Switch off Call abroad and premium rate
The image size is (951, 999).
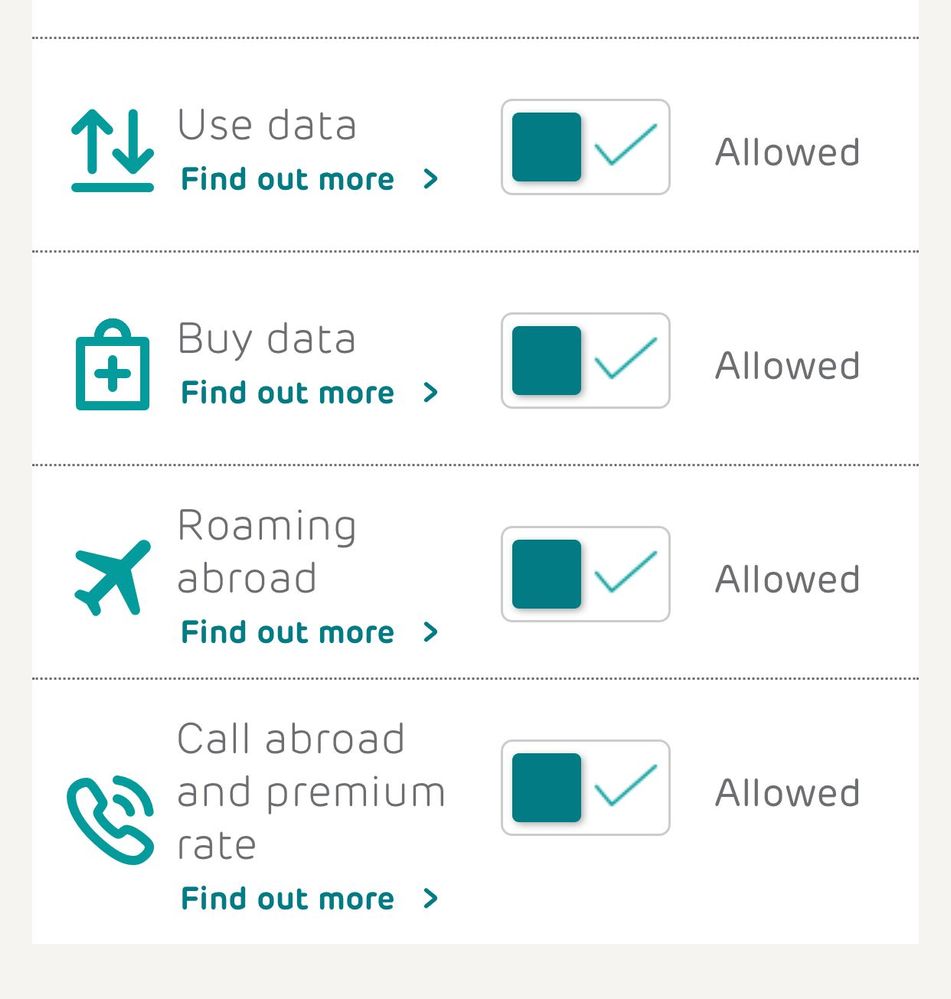[x=585, y=788]
